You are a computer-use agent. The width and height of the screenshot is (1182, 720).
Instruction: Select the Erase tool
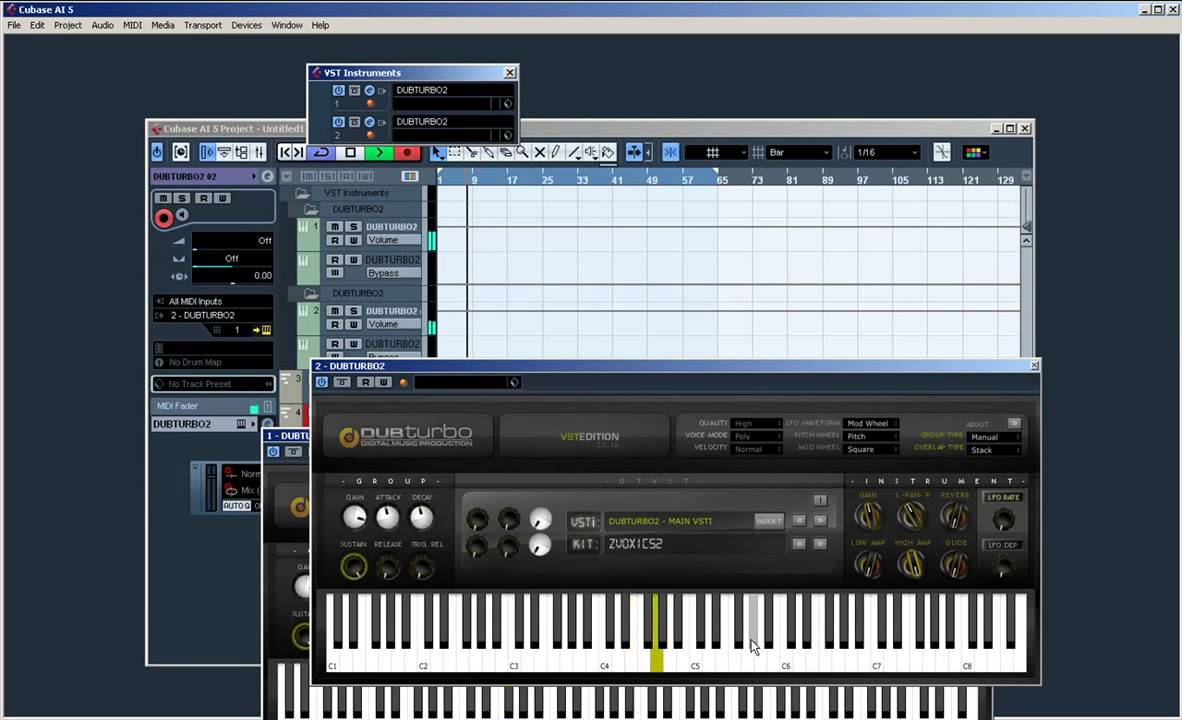click(x=506, y=152)
